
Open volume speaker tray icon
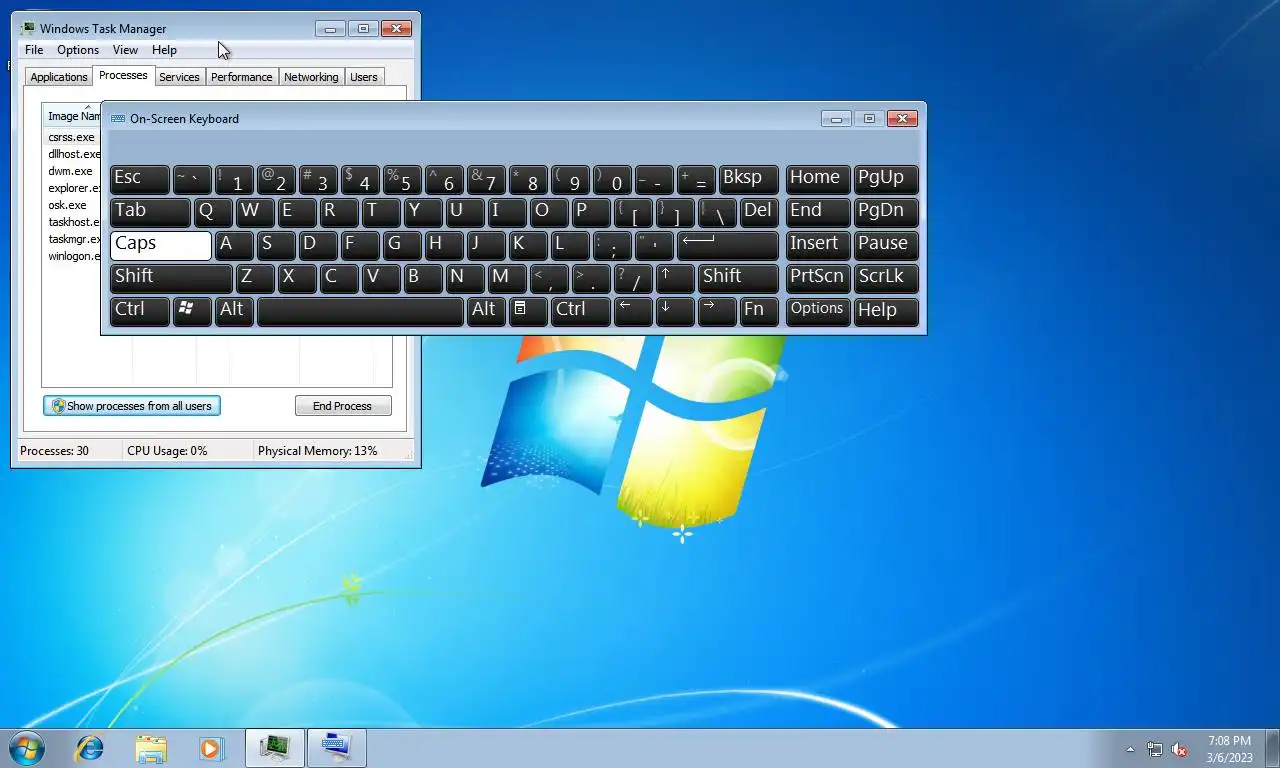click(x=1179, y=749)
